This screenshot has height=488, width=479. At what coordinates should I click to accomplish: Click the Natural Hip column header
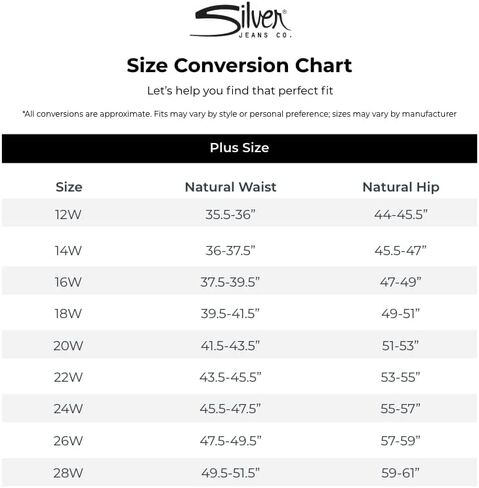click(x=401, y=187)
